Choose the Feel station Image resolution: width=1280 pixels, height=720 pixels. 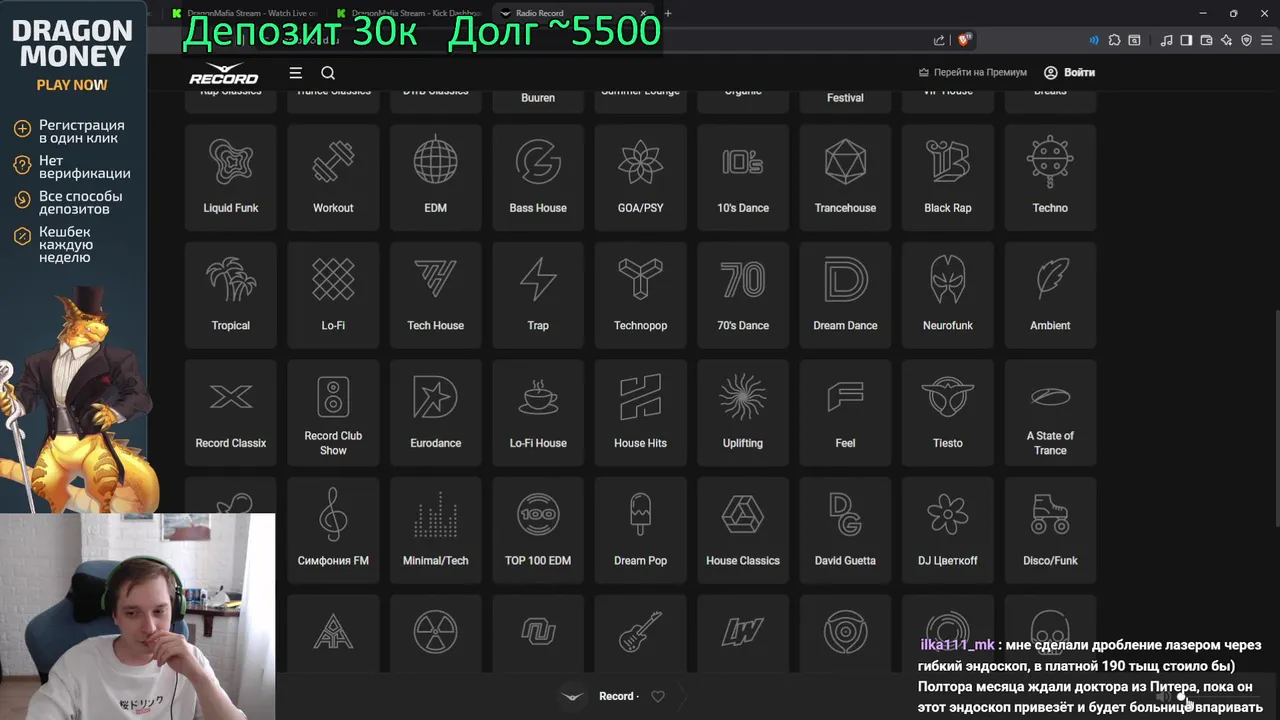[845, 413]
